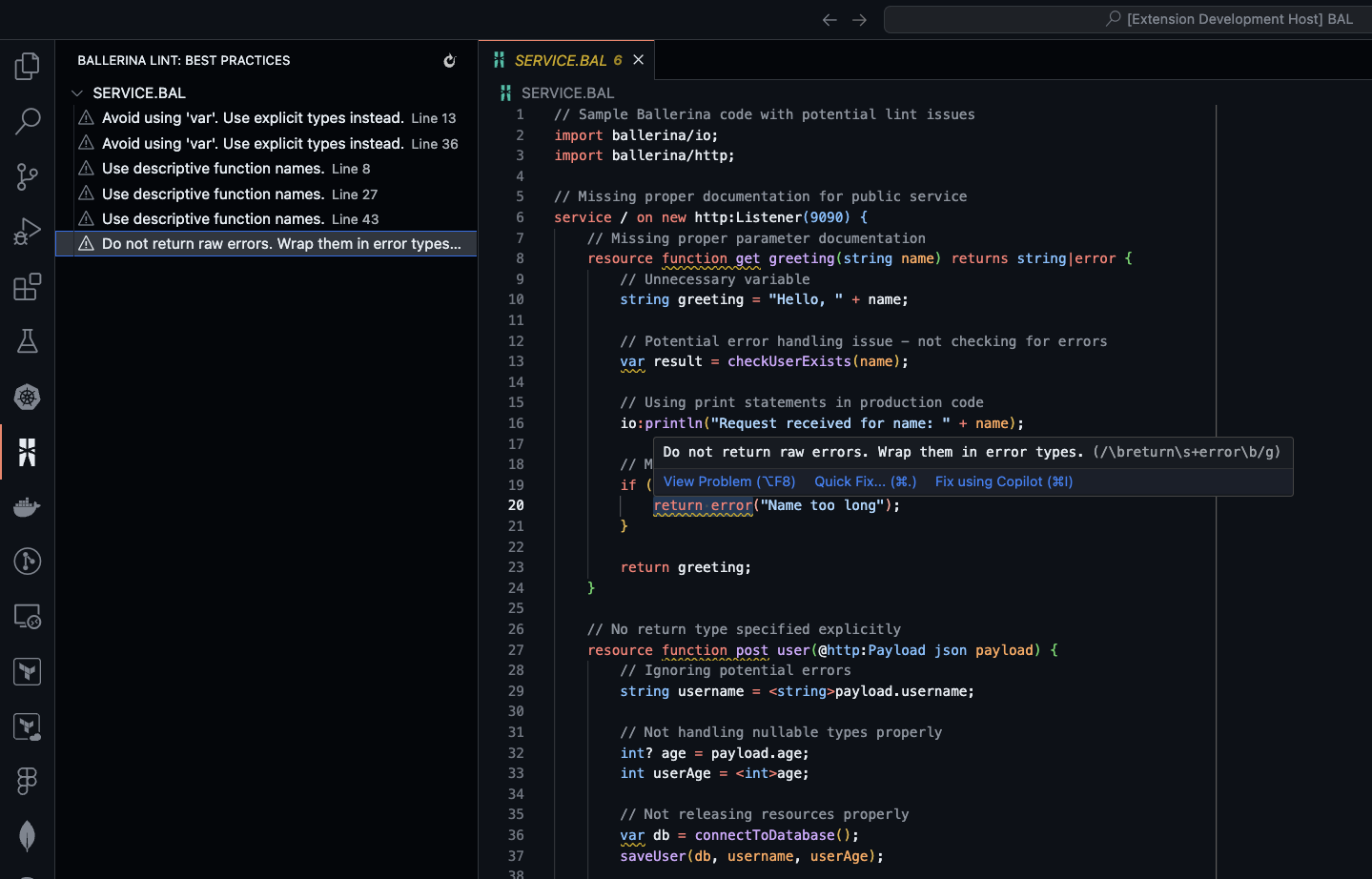
Task: Click 'return error' underlined code on line 20
Action: [703, 505]
